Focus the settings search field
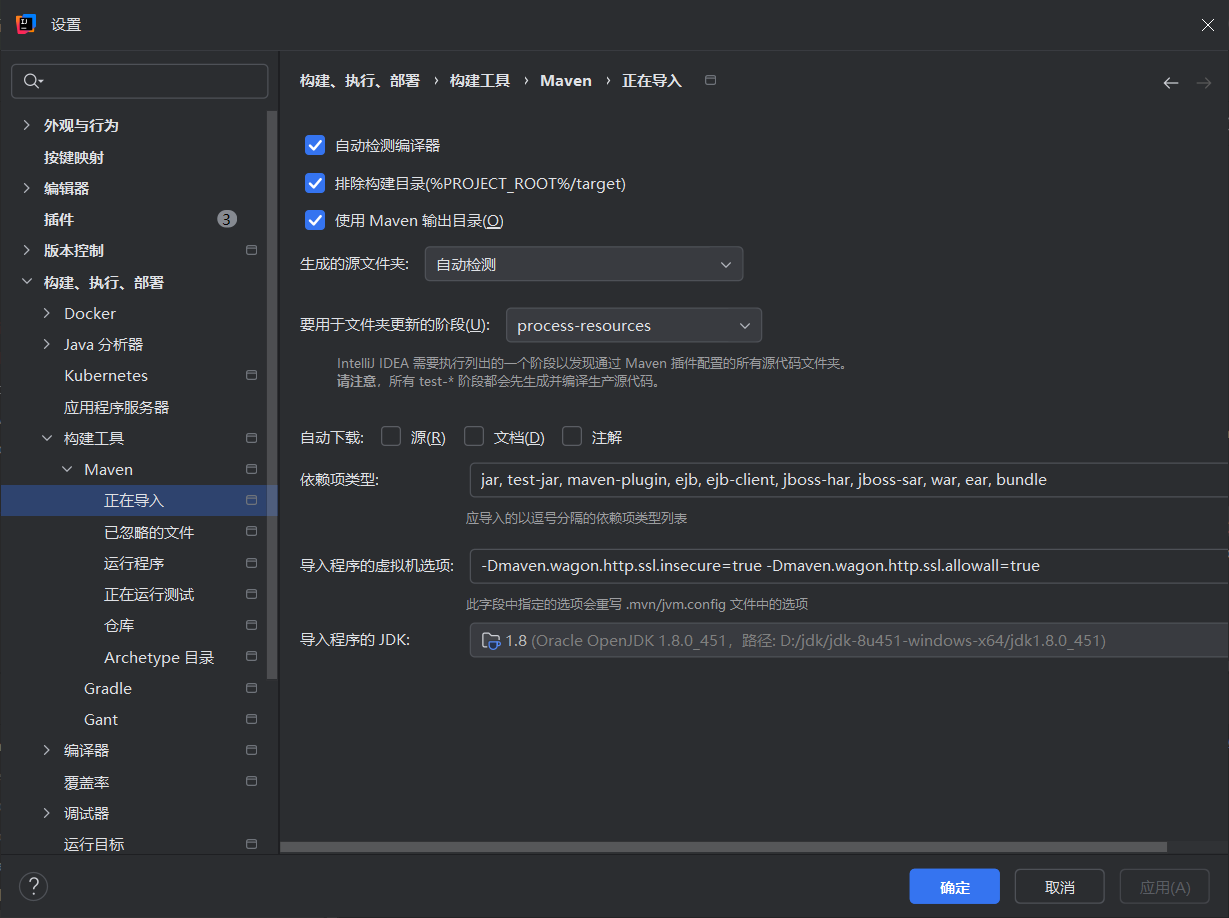Image resolution: width=1229 pixels, height=918 pixels. coord(139,81)
